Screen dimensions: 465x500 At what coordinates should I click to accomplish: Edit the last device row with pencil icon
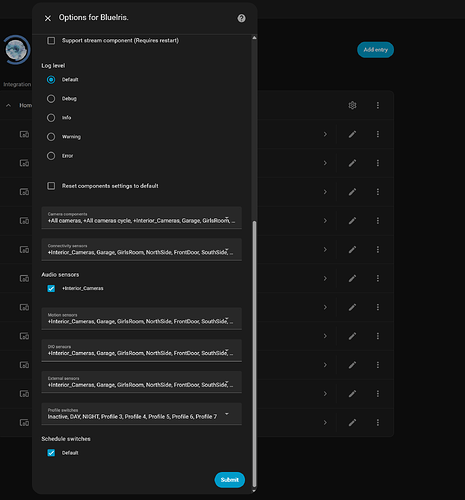(x=352, y=423)
